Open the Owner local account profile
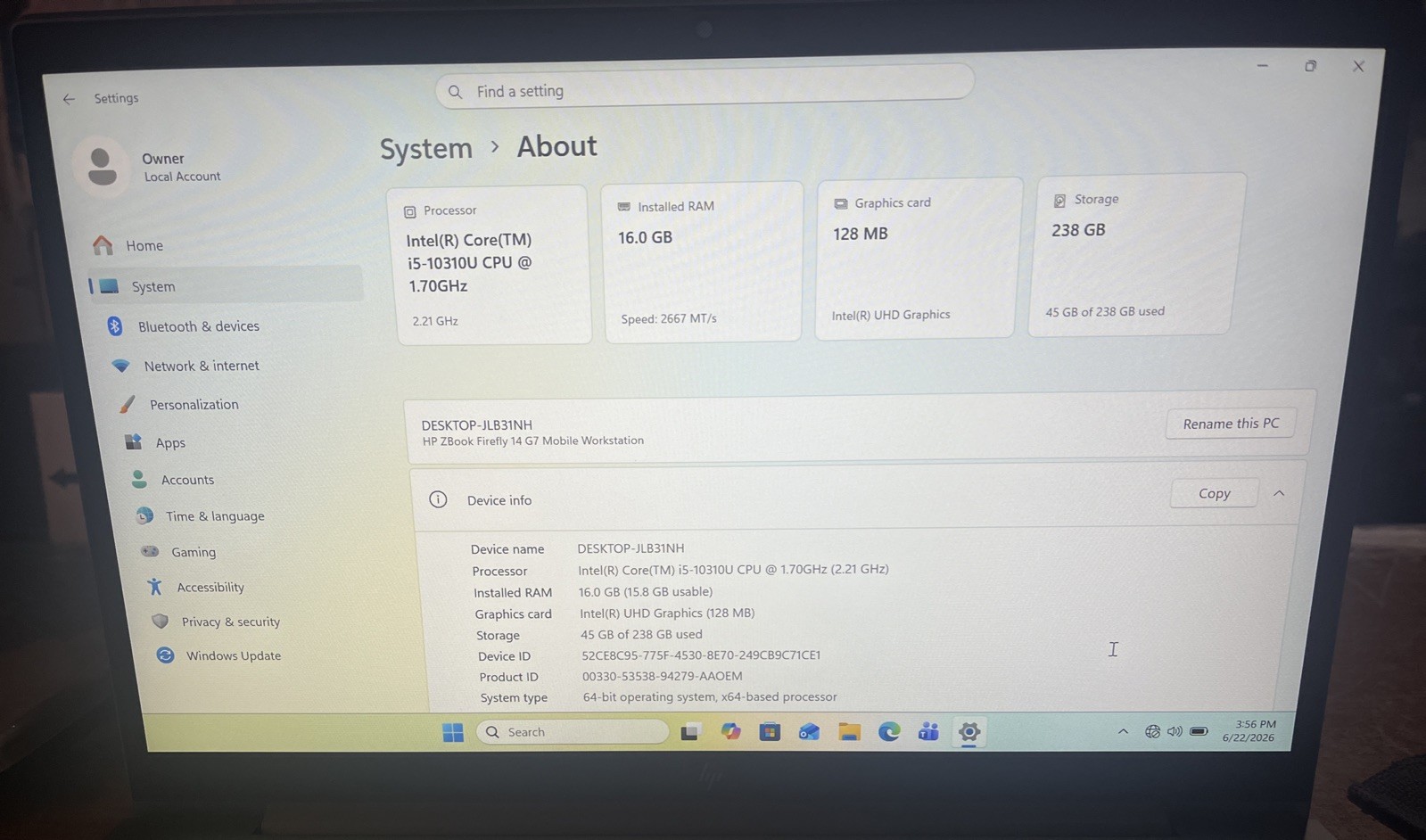Image resolution: width=1426 pixels, height=840 pixels. (x=150, y=167)
